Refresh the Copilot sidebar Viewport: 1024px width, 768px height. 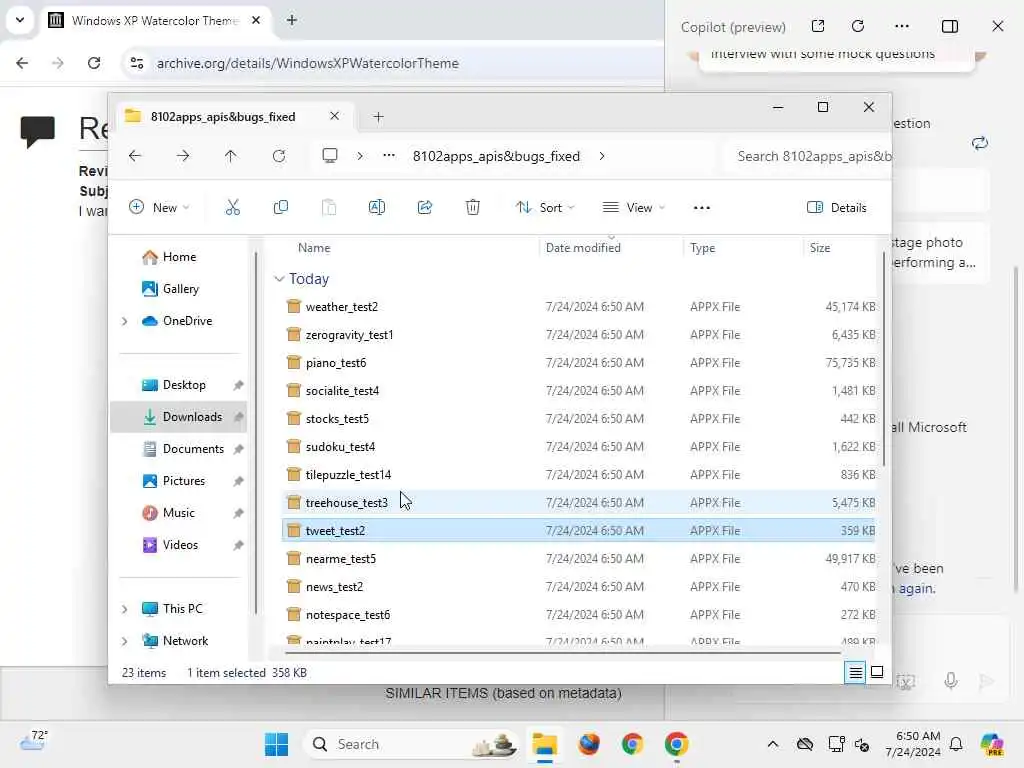click(858, 26)
